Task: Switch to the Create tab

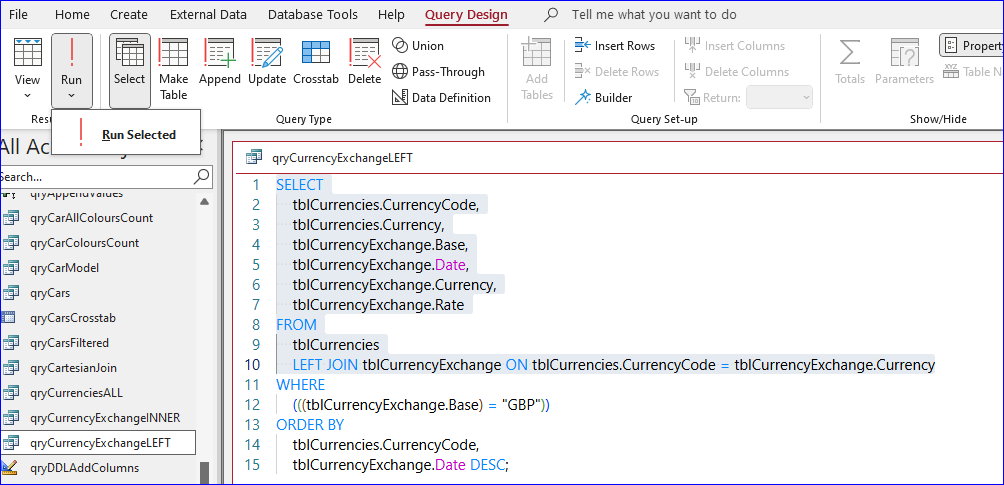Action: (129, 14)
